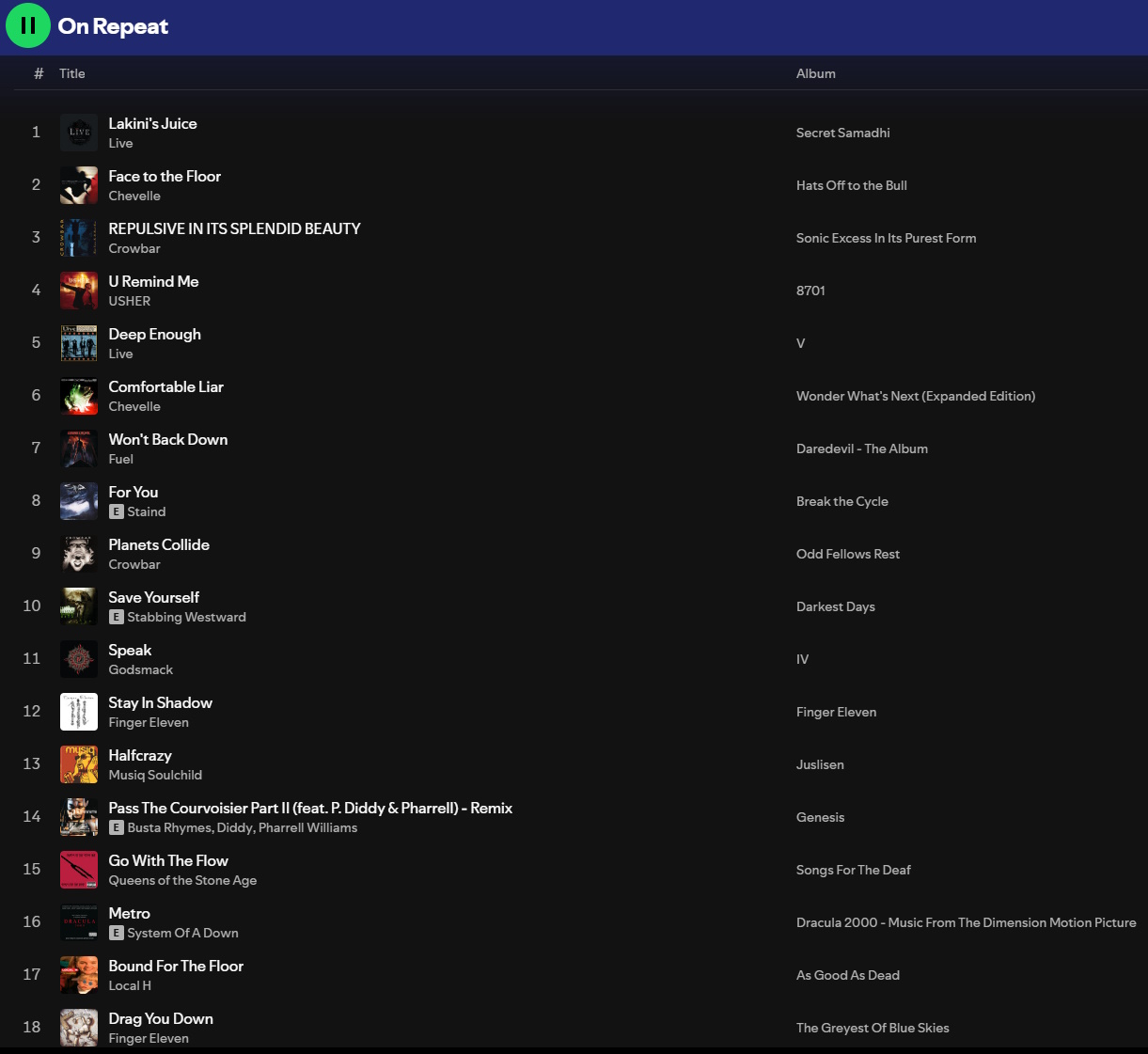Image resolution: width=1148 pixels, height=1054 pixels.
Task: Open artist System Of A Down
Action: [x=183, y=933]
